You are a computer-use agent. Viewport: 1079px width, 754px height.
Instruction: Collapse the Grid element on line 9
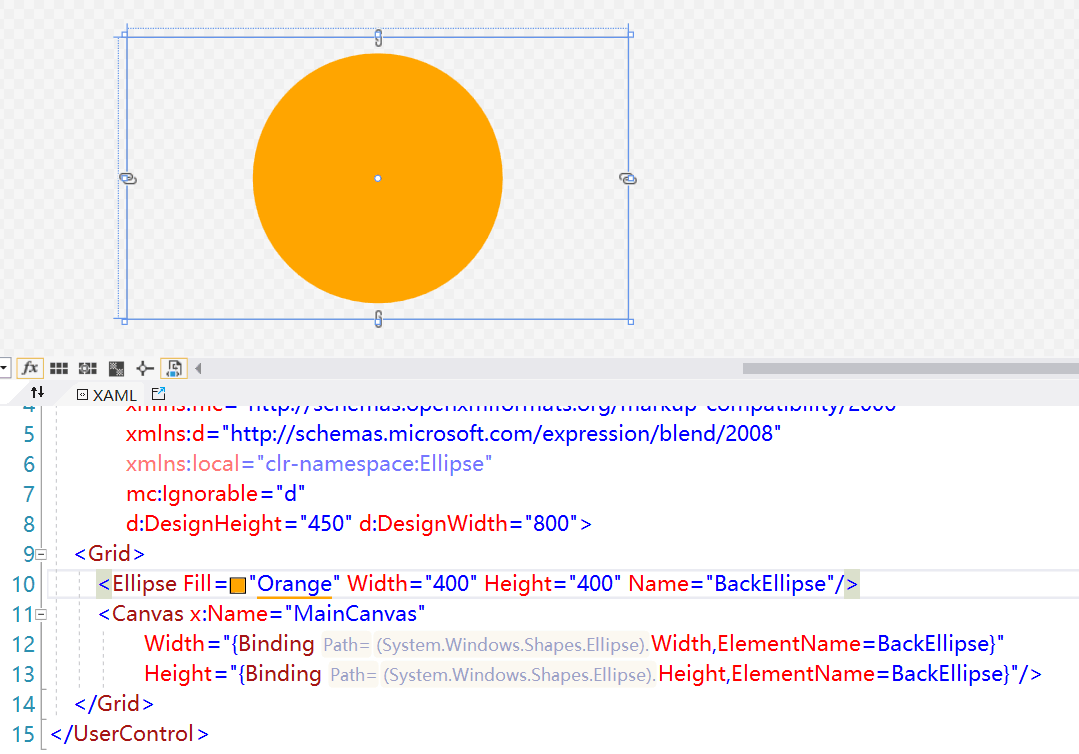coord(41,554)
